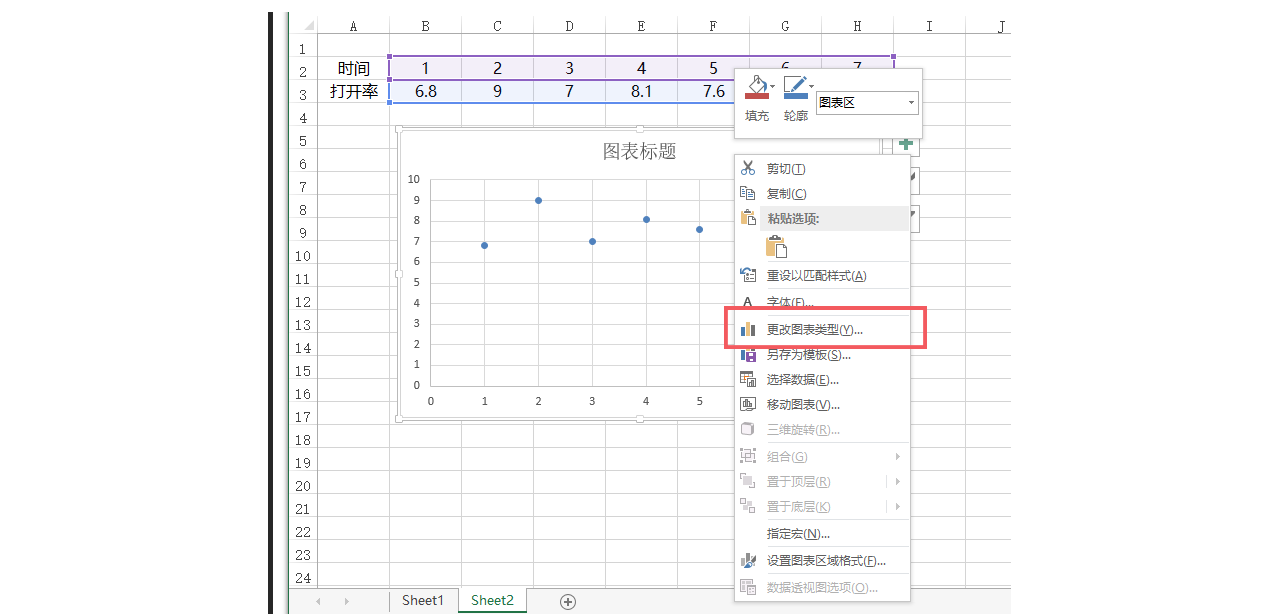Click the Outline pen icon
The height and width of the screenshot is (614, 1280).
point(794,87)
